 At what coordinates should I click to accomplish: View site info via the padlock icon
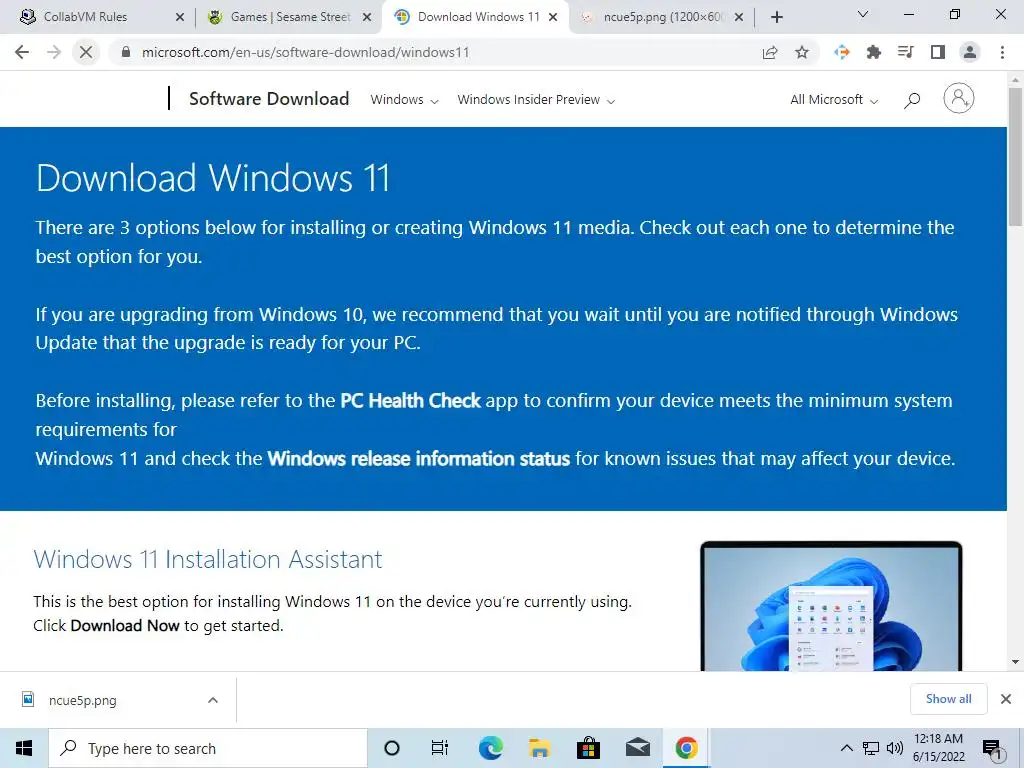[127, 52]
